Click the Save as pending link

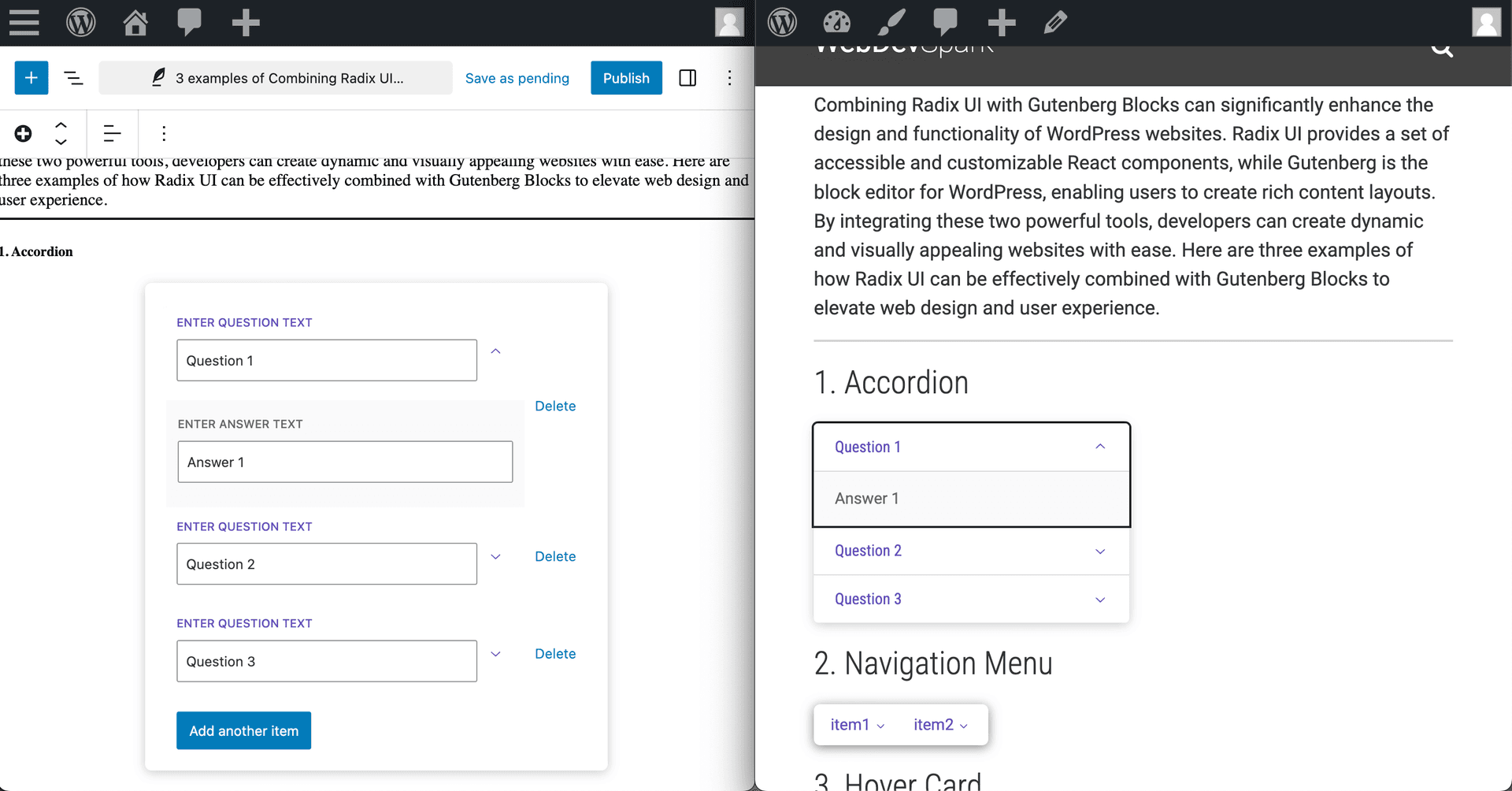coord(517,78)
